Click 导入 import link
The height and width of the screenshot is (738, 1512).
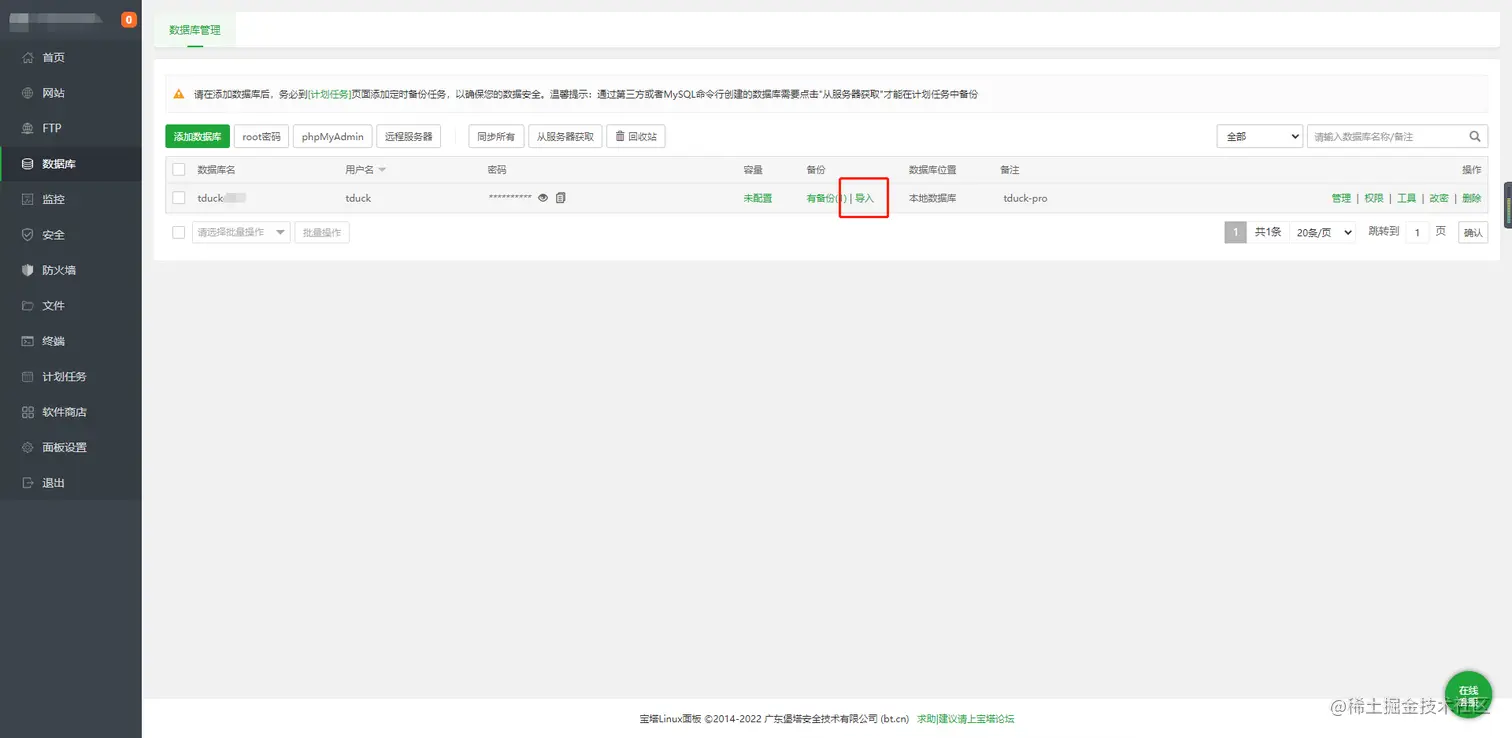coord(865,198)
